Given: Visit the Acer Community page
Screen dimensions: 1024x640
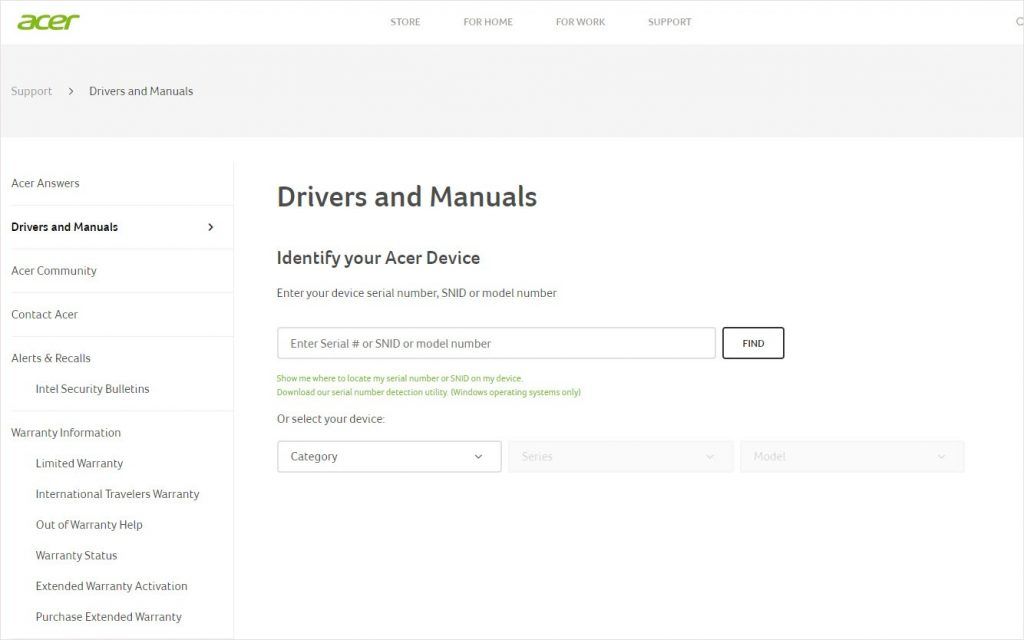Looking at the screenshot, I should click(x=53, y=270).
